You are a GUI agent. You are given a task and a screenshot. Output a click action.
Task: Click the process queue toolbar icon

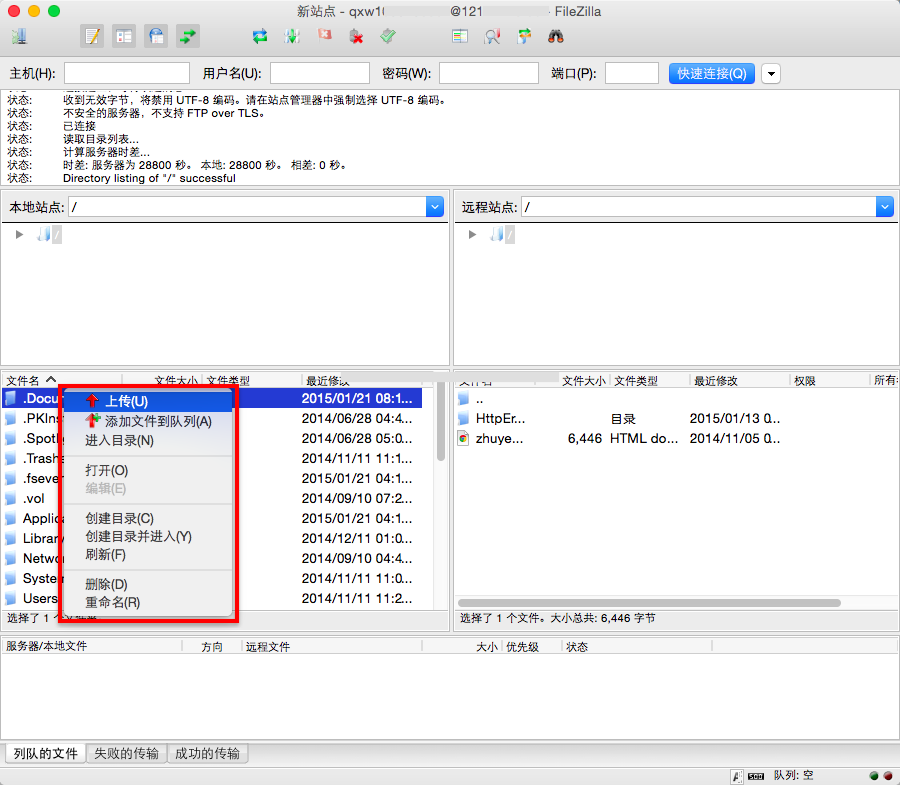291,37
